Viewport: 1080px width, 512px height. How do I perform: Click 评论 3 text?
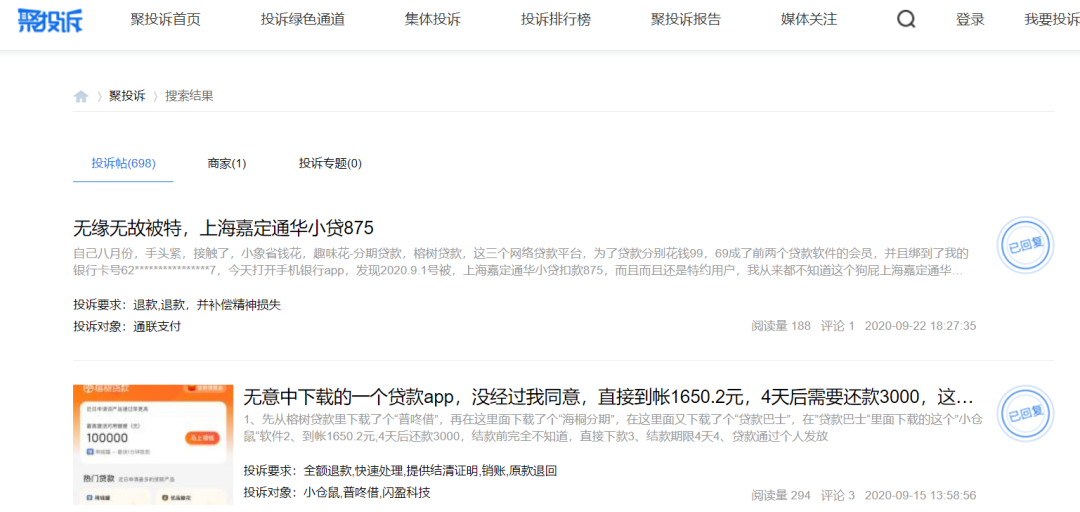pyautogui.click(x=838, y=495)
